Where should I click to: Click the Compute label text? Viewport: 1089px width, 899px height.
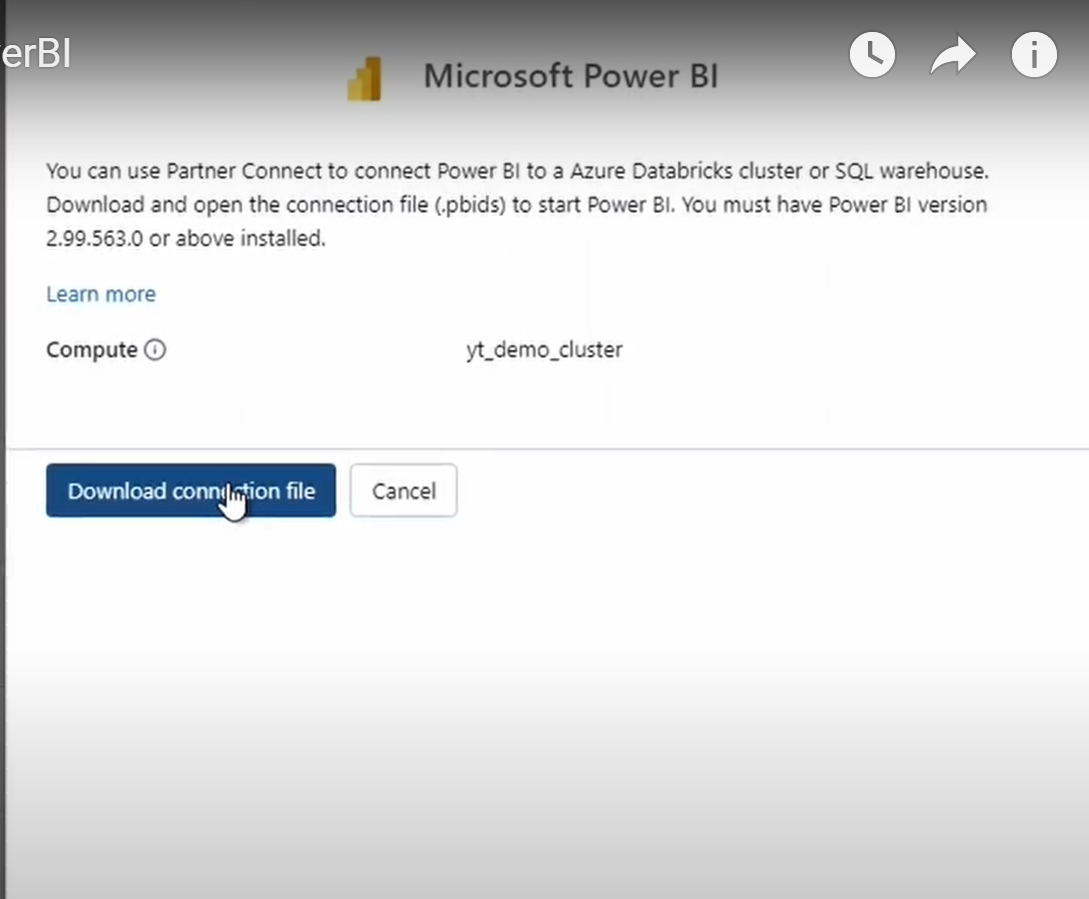92,349
